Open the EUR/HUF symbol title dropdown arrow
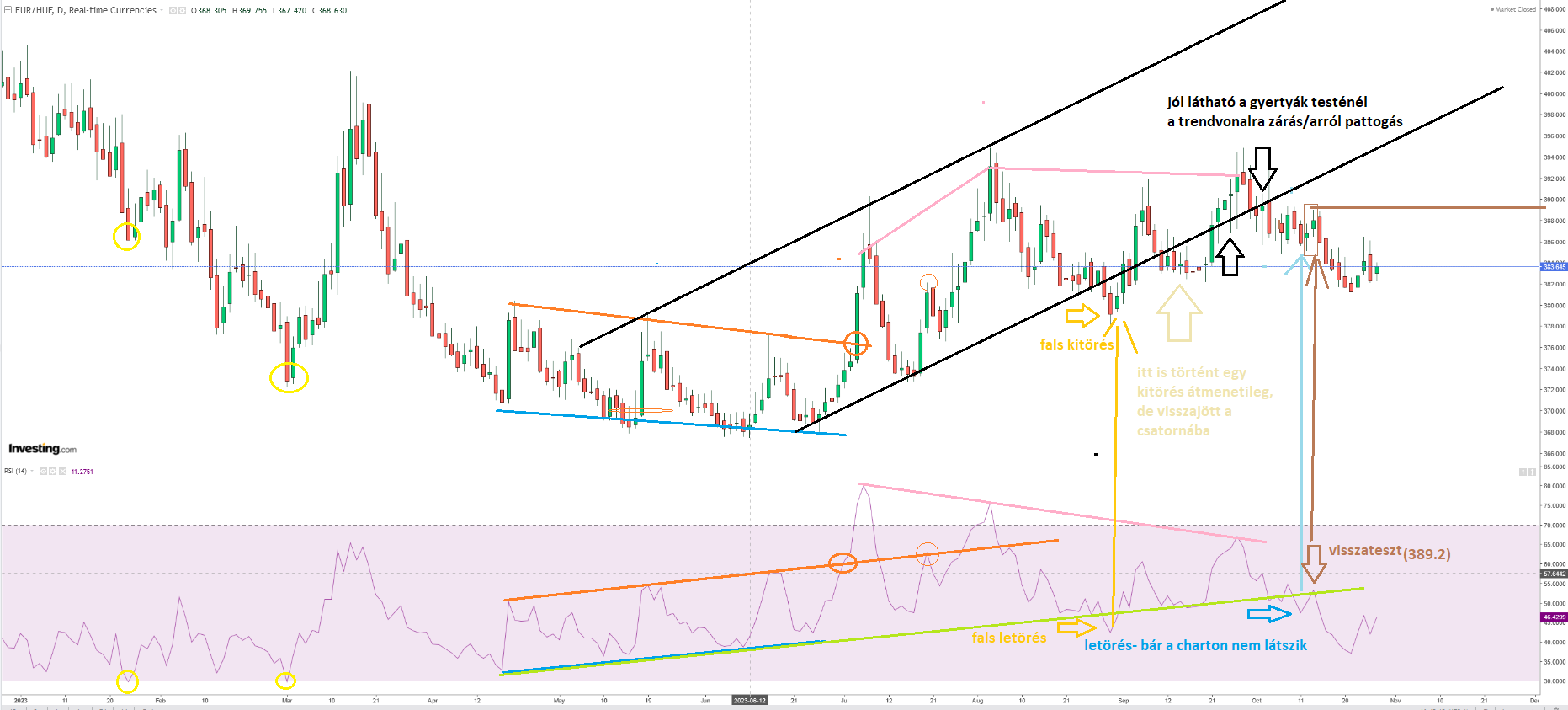Image resolution: width=1568 pixels, height=710 pixels. point(162,11)
